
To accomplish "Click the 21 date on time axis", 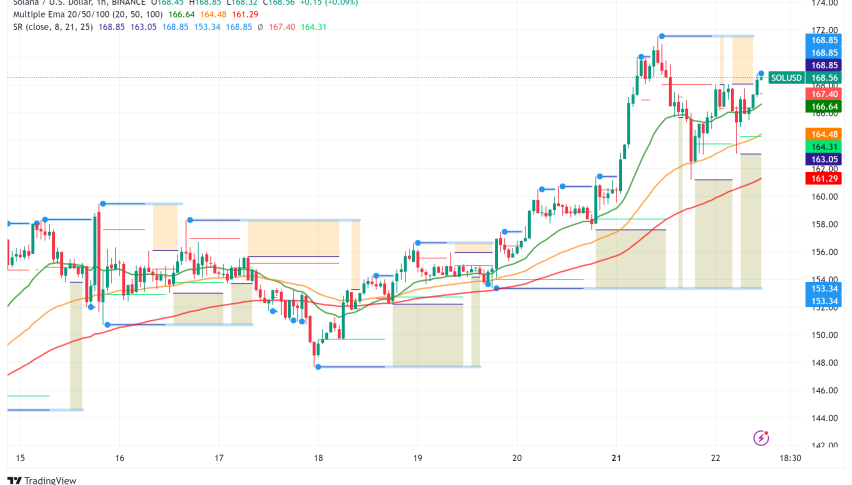I will [616, 458].
